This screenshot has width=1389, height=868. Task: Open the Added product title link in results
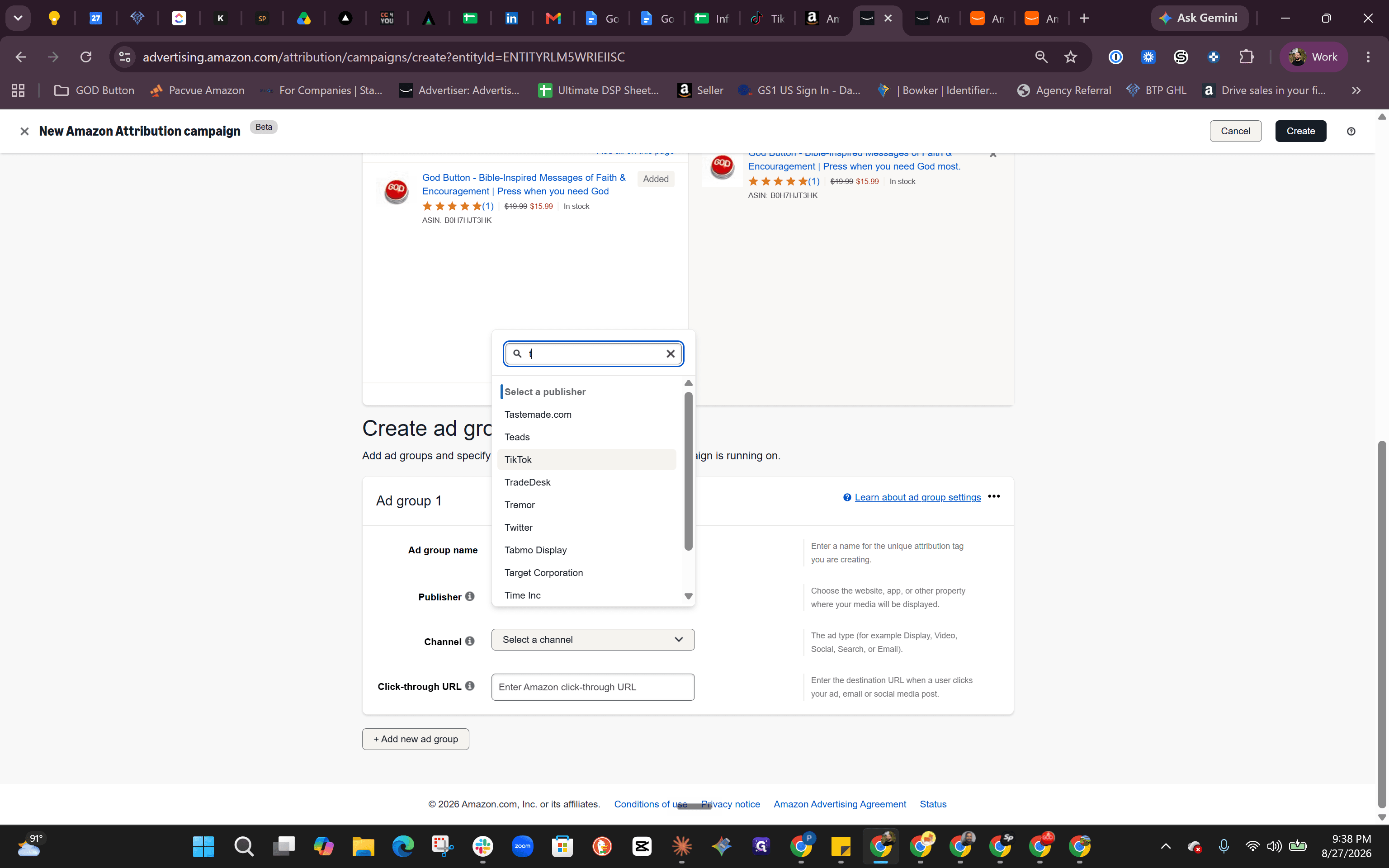524,184
